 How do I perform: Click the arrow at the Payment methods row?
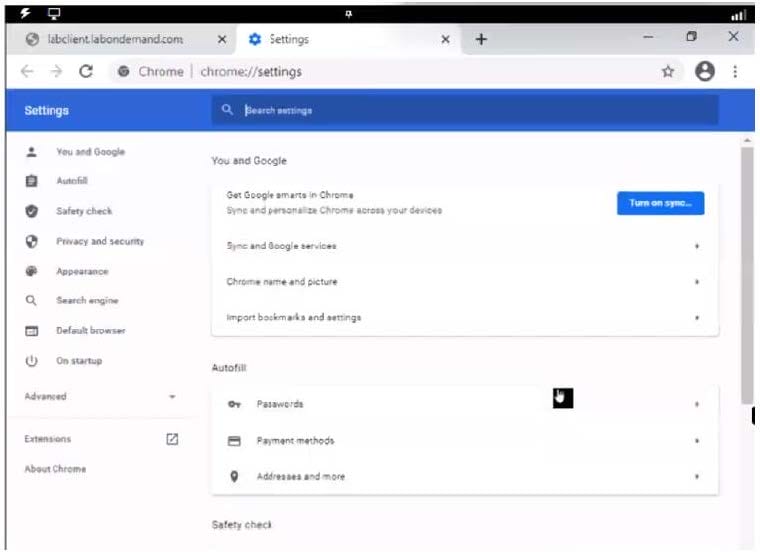(x=697, y=441)
